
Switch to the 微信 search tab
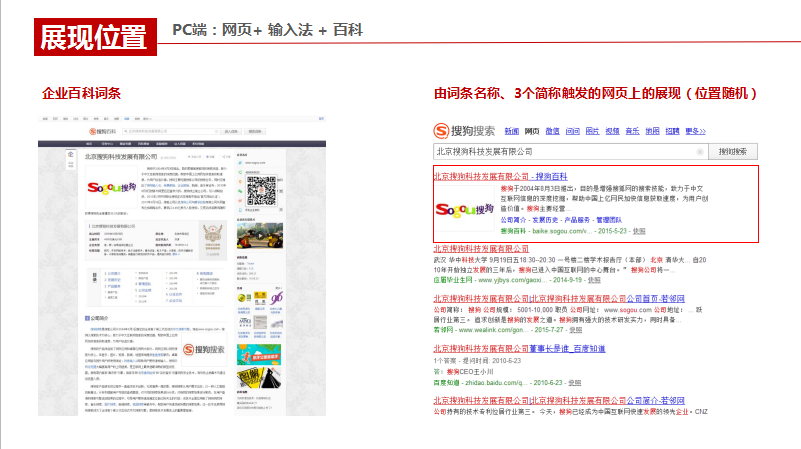click(552, 131)
